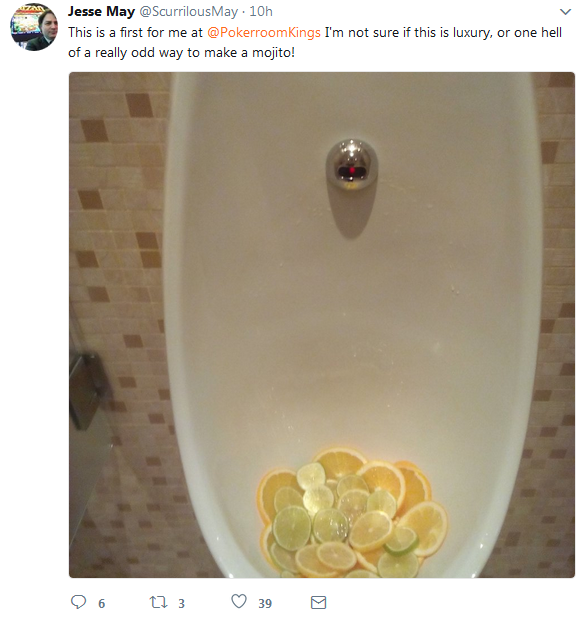Open Jesse May's profile avatar picture
This screenshot has height=617, width=584.
pyautogui.click(x=34, y=27)
